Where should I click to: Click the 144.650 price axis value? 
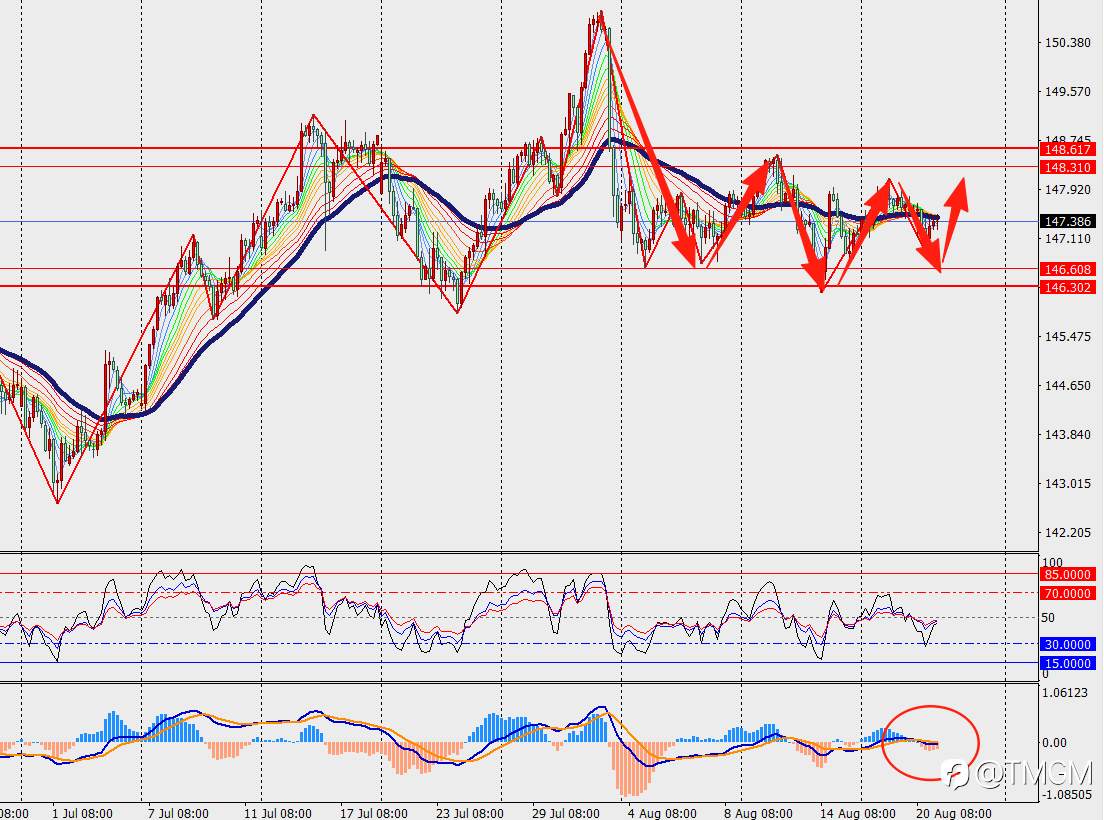[1067, 386]
